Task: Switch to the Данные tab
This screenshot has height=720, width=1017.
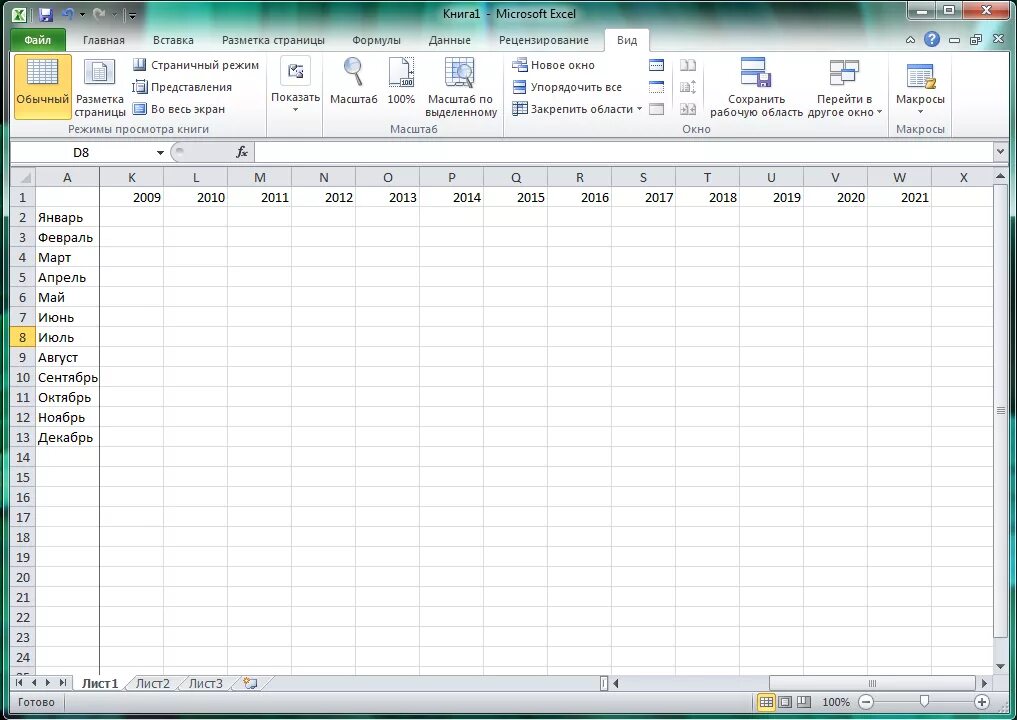Action: 449,40
